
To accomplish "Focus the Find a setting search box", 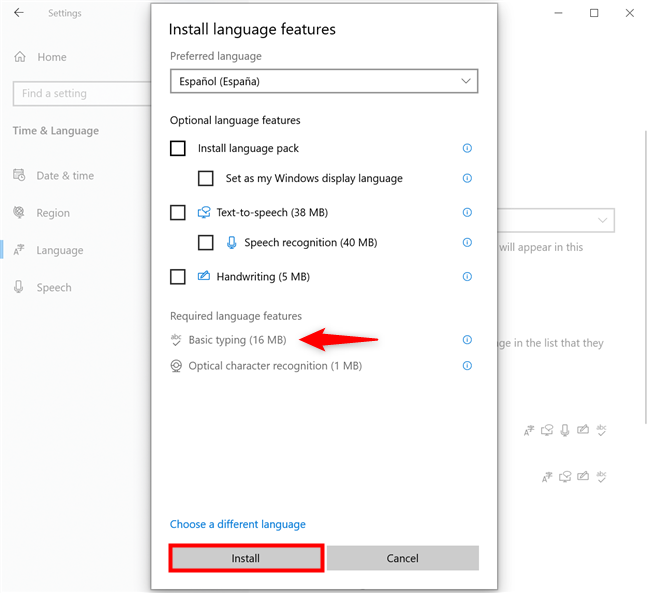I will (82, 93).
